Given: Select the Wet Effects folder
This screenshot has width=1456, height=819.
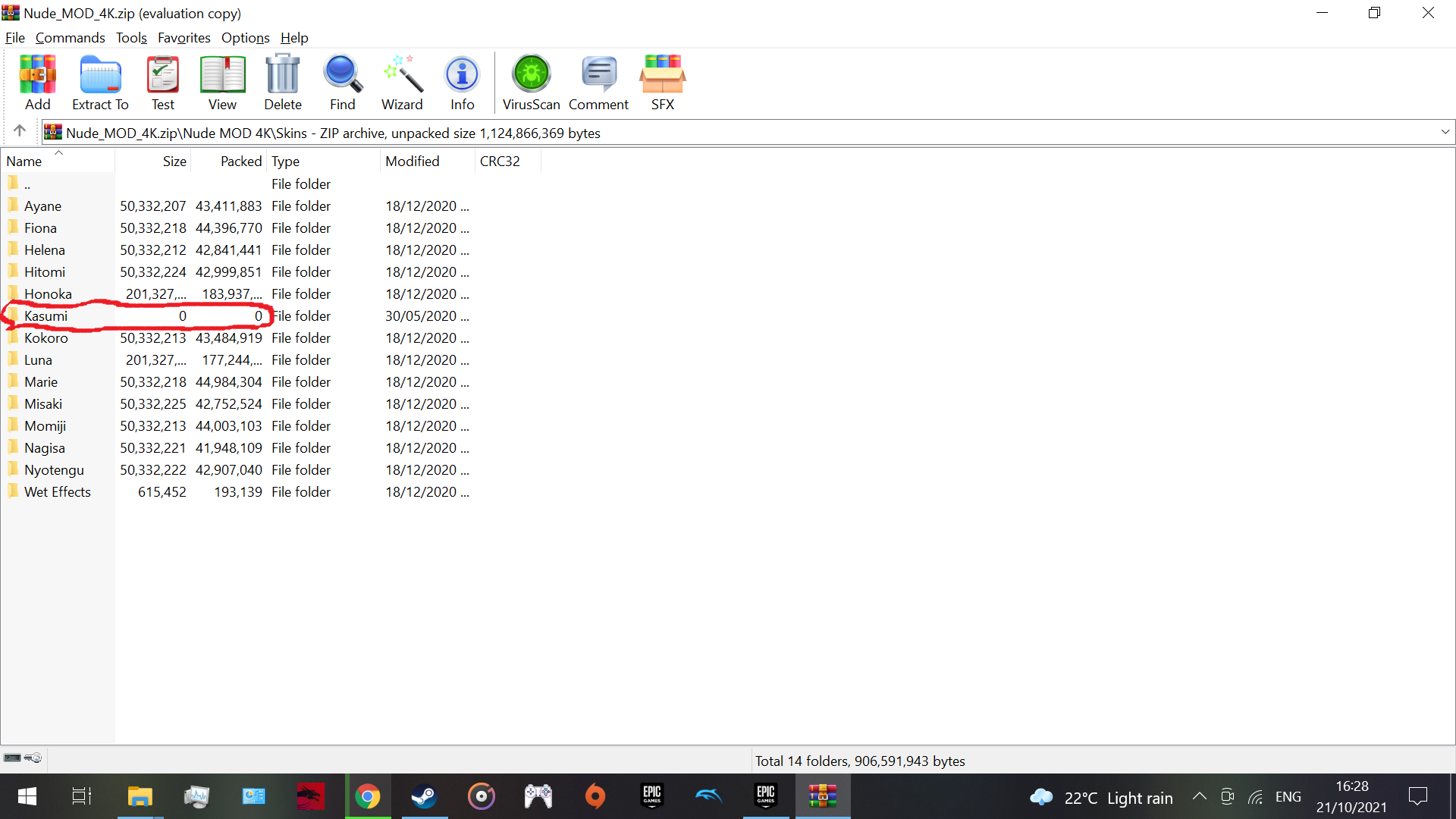Looking at the screenshot, I should [57, 492].
